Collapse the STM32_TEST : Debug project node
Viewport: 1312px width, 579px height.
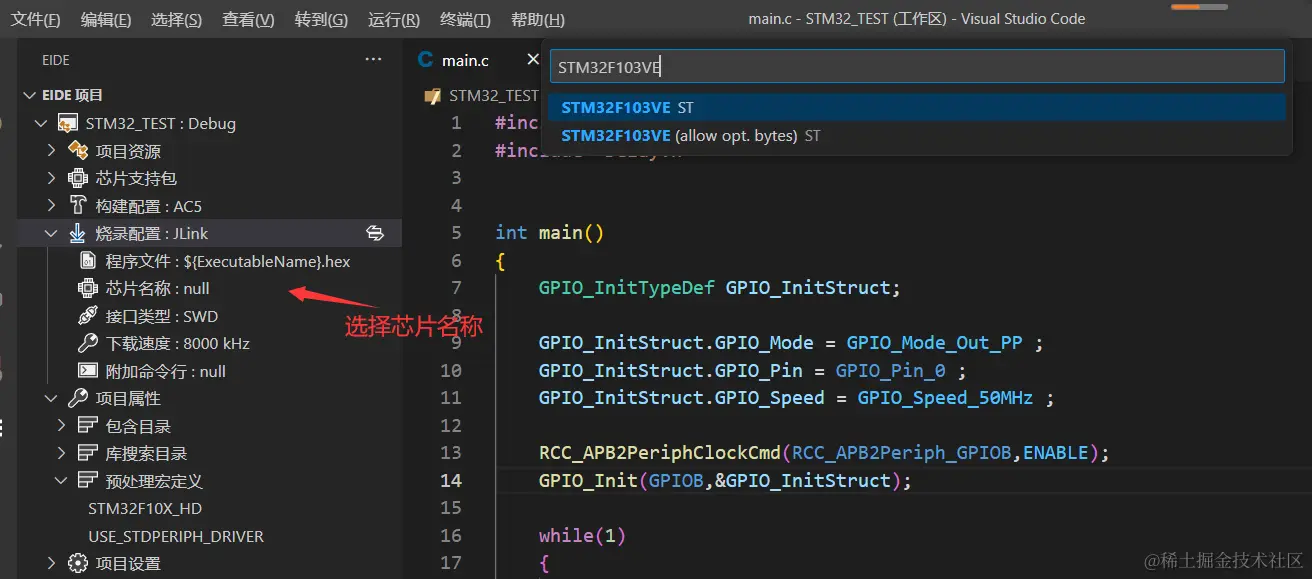[41, 124]
